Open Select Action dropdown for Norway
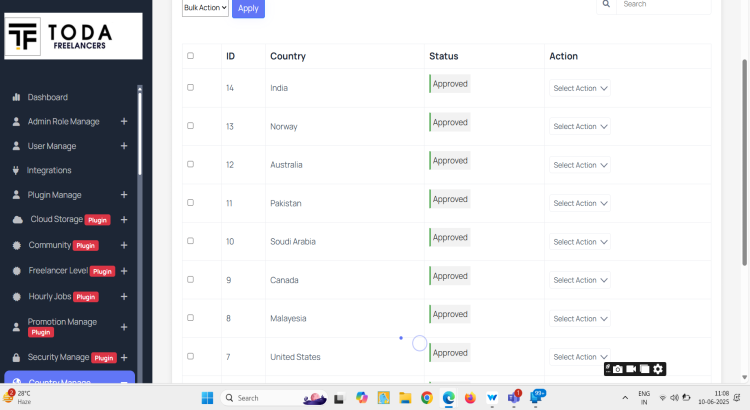This screenshot has height=410, width=750. pos(580,127)
